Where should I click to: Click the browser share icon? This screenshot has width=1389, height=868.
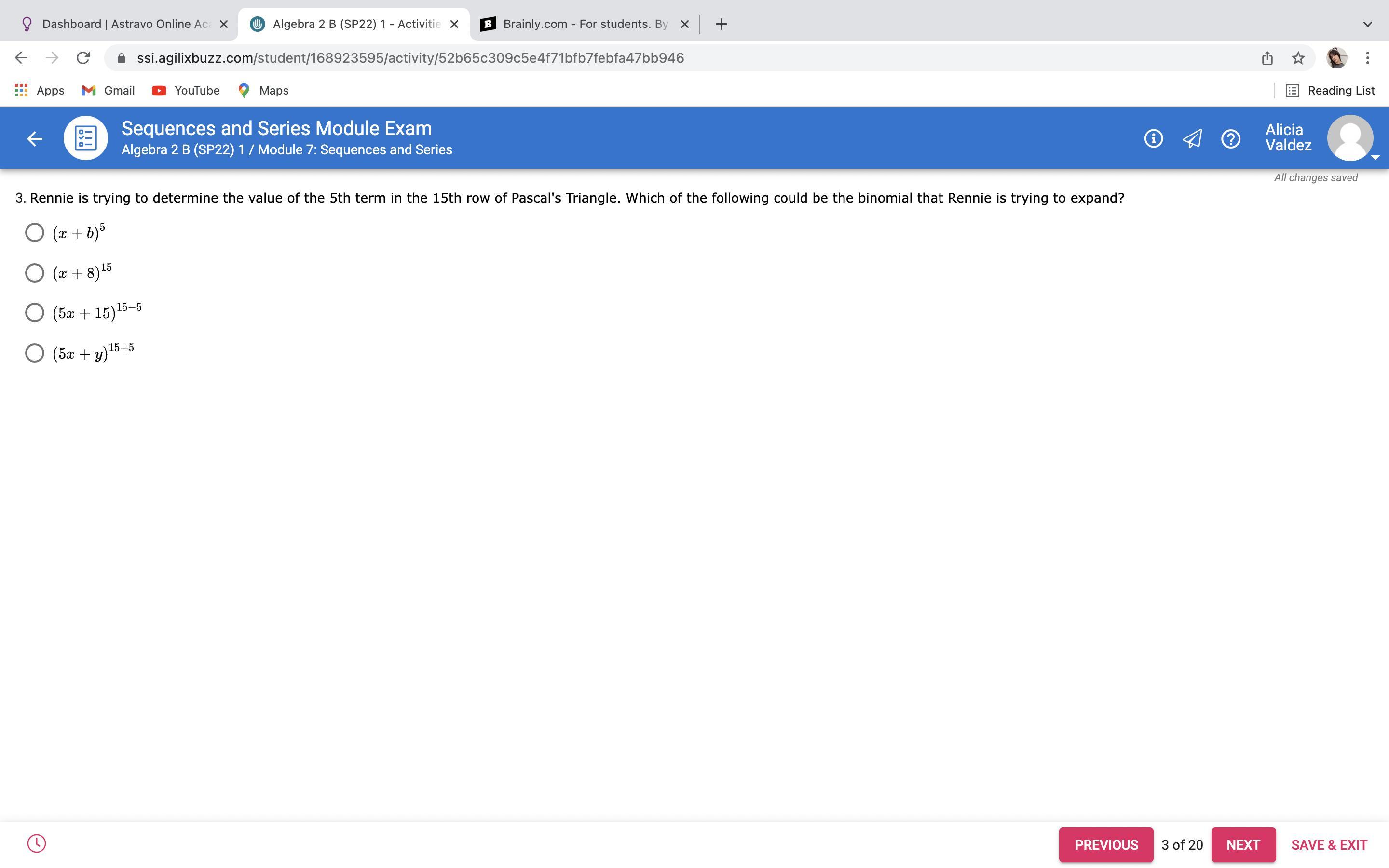click(1267, 58)
